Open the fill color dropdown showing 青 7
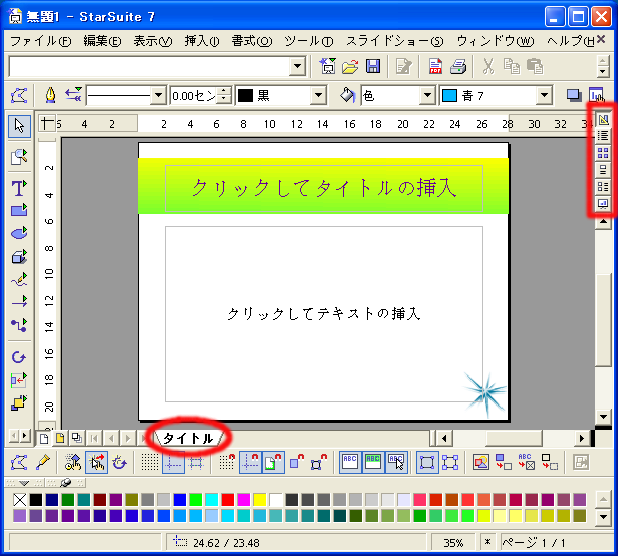The height and width of the screenshot is (556, 618). 544,95
